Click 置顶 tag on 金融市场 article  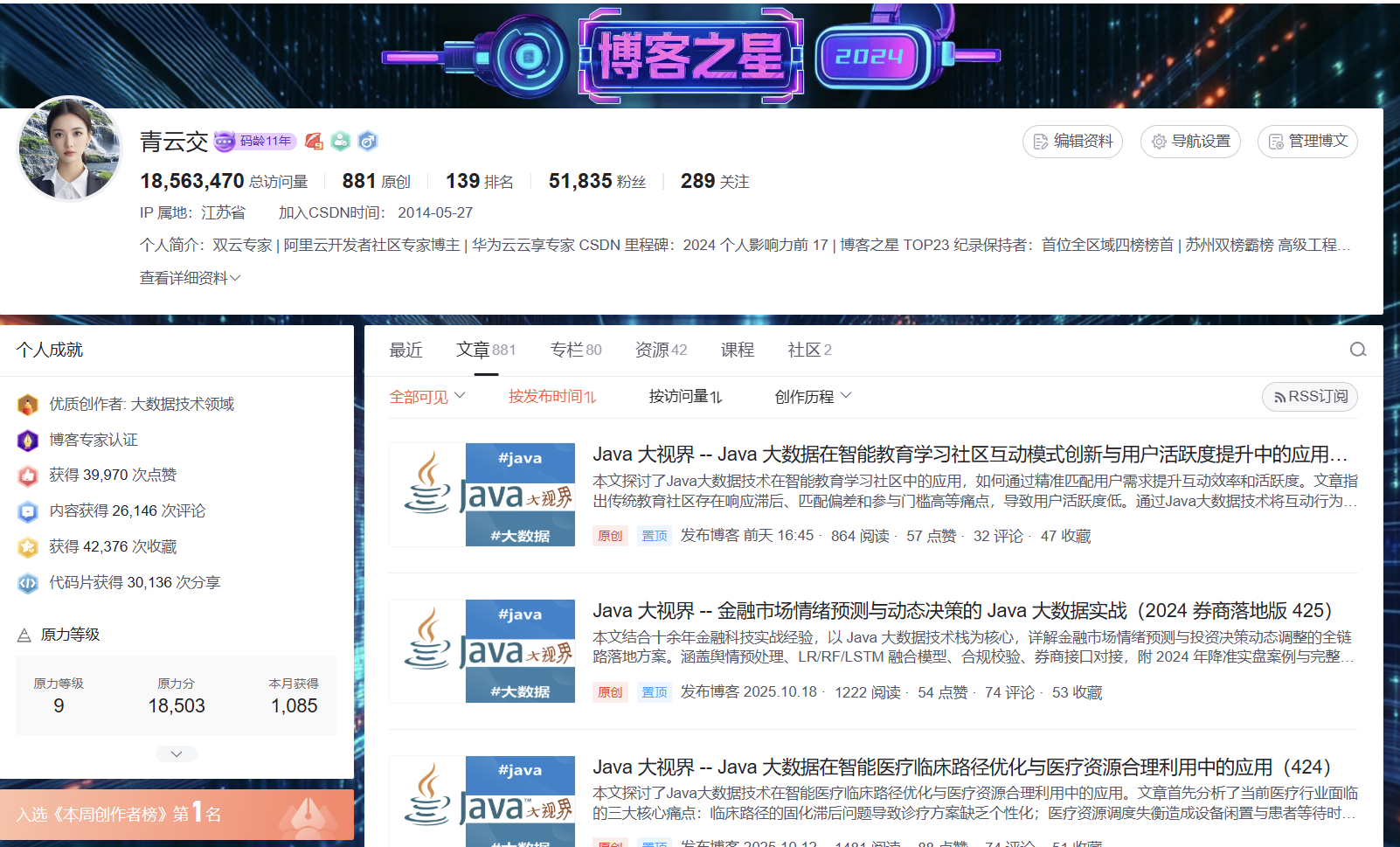coord(655,692)
